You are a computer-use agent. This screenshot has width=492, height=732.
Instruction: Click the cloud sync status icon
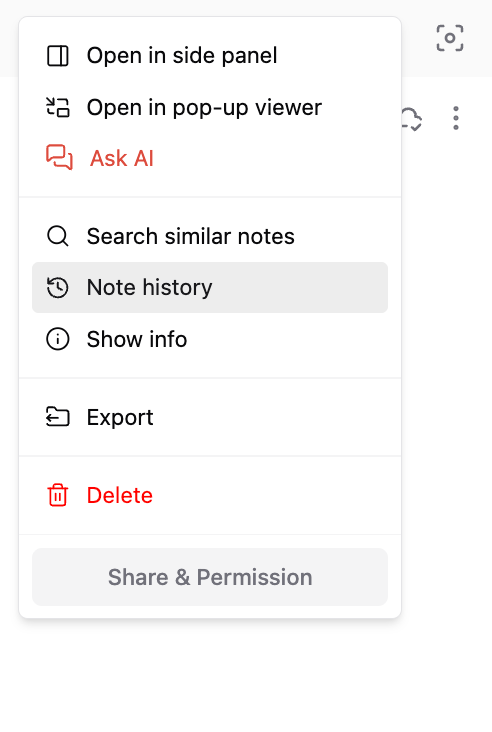[x=412, y=119]
